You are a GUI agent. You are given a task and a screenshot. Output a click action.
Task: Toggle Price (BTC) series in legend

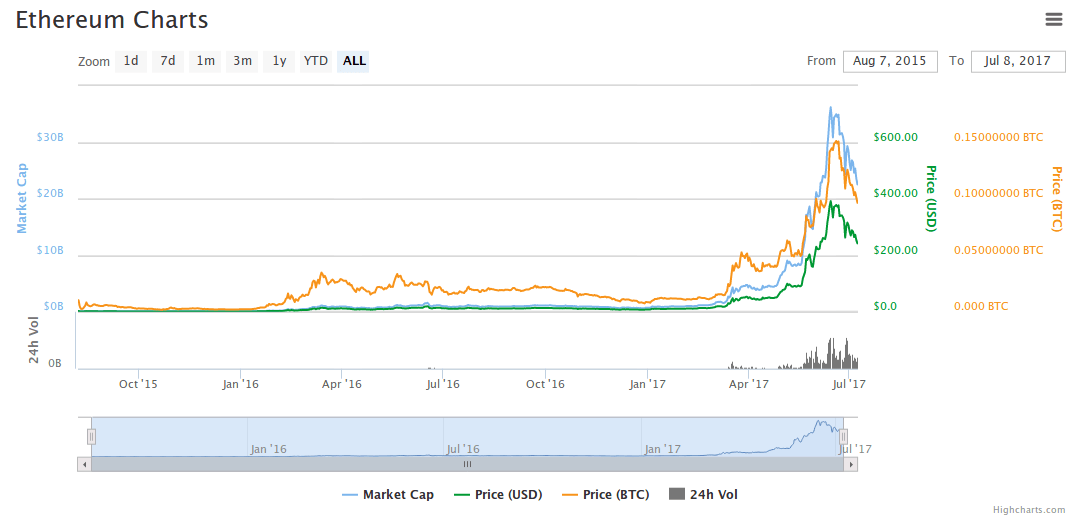pos(605,494)
